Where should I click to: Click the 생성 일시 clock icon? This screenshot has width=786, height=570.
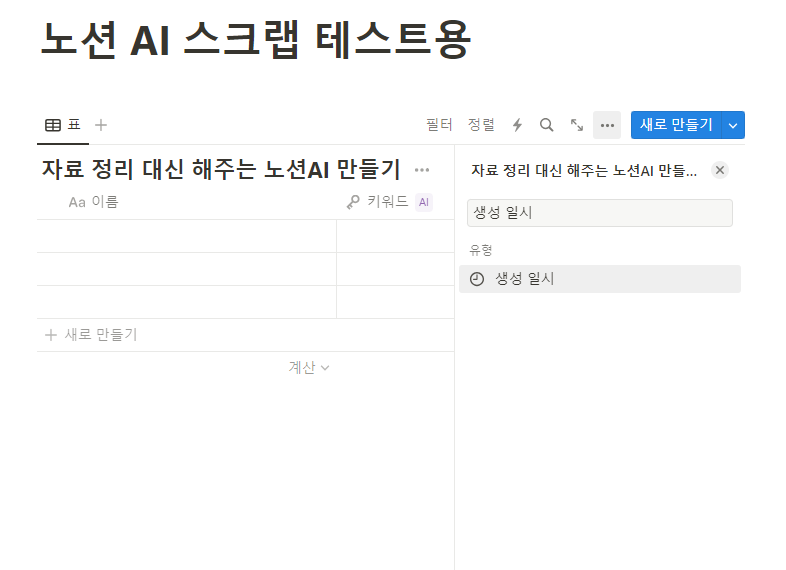477,279
